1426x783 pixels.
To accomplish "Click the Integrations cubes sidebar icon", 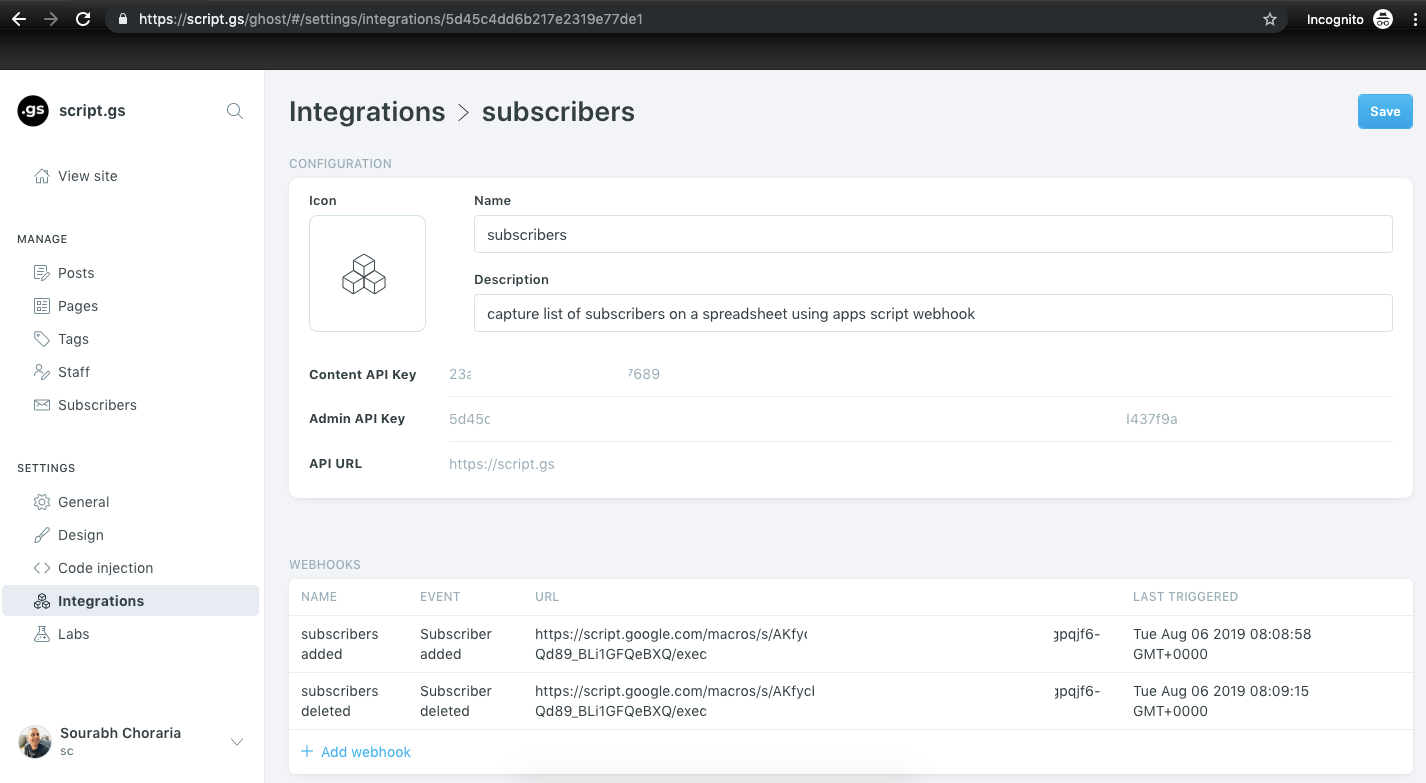I will click(42, 601).
